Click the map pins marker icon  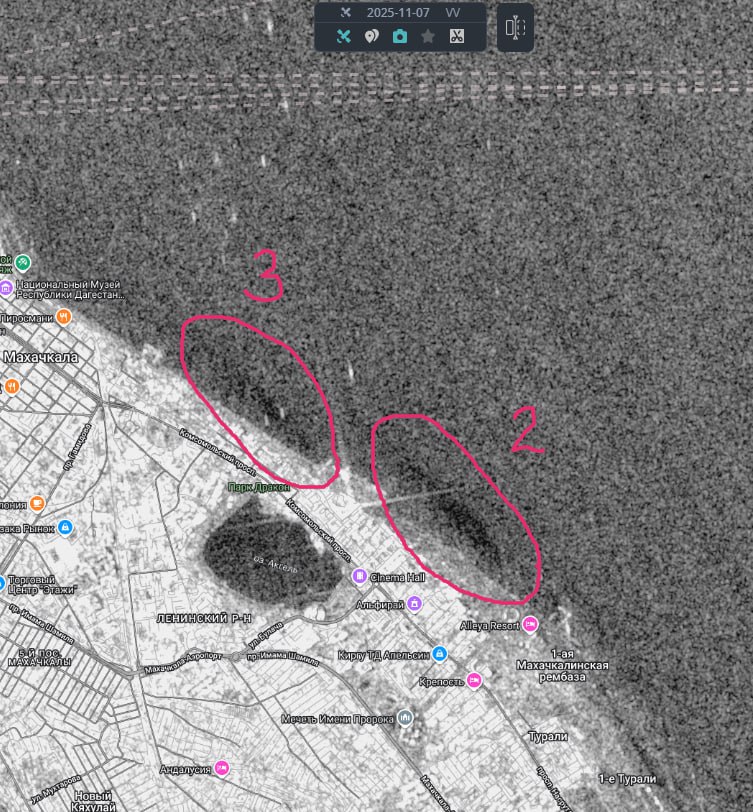(x=371, y=36)
